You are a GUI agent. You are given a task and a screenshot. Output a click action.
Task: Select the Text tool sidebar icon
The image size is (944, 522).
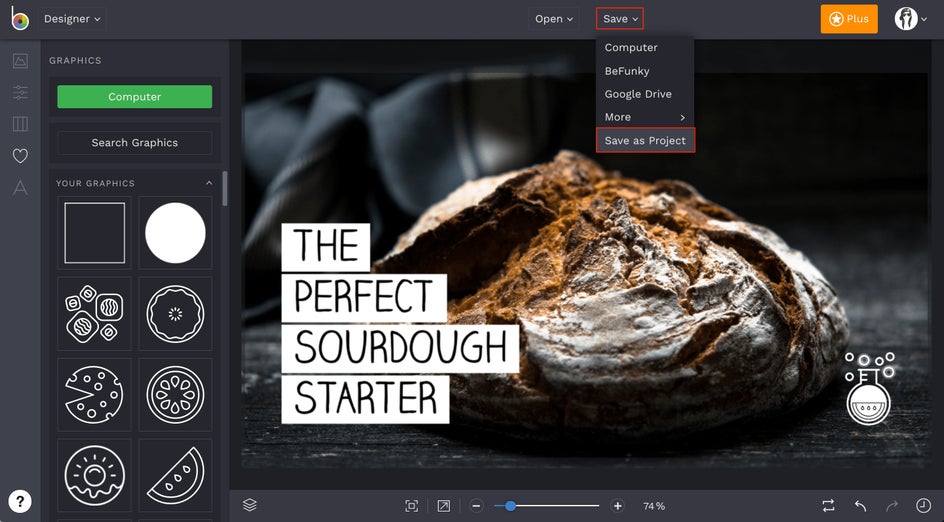20,188
